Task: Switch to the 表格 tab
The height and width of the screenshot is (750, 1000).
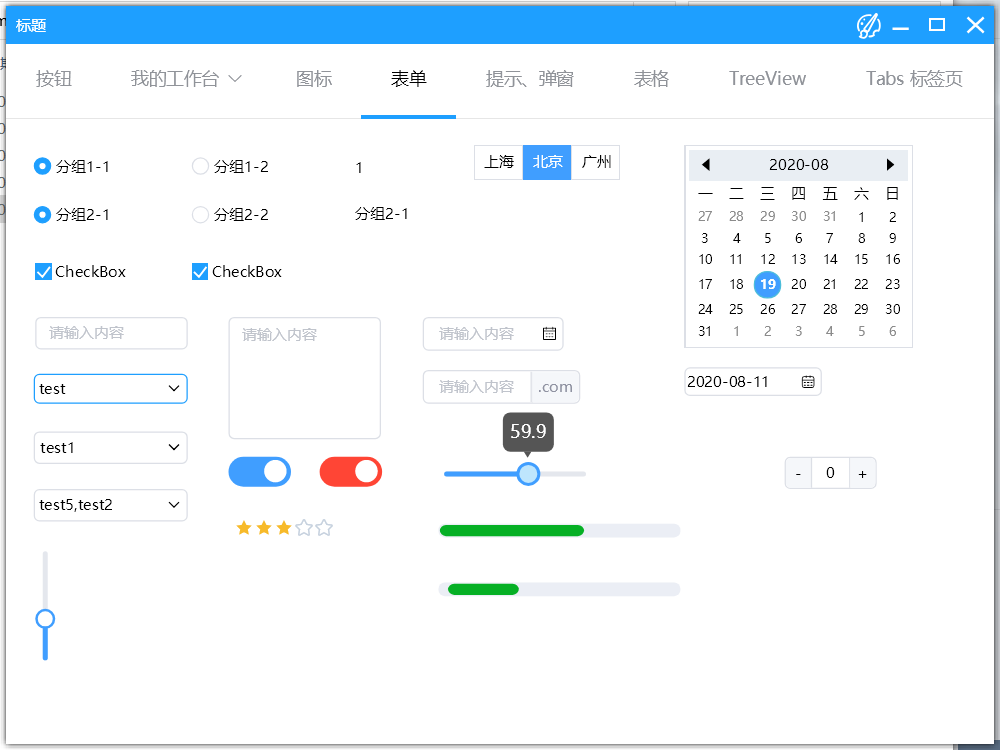Action: (651, 78)
